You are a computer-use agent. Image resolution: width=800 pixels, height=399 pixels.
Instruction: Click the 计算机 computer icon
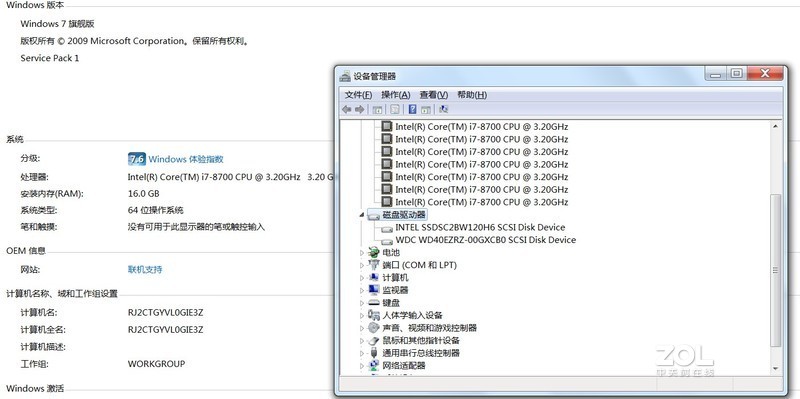[x=374, y=278]
